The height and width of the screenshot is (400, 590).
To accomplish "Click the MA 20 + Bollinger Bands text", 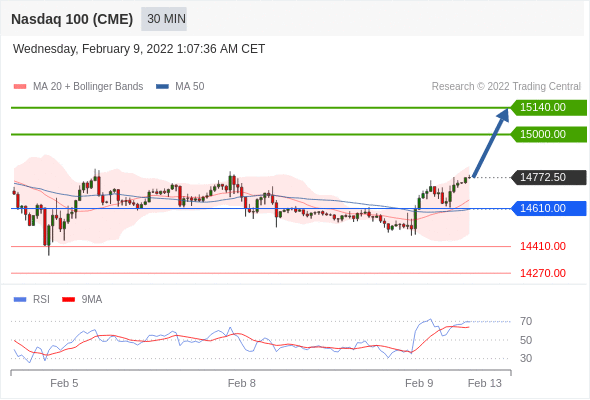I will point(88,87).
